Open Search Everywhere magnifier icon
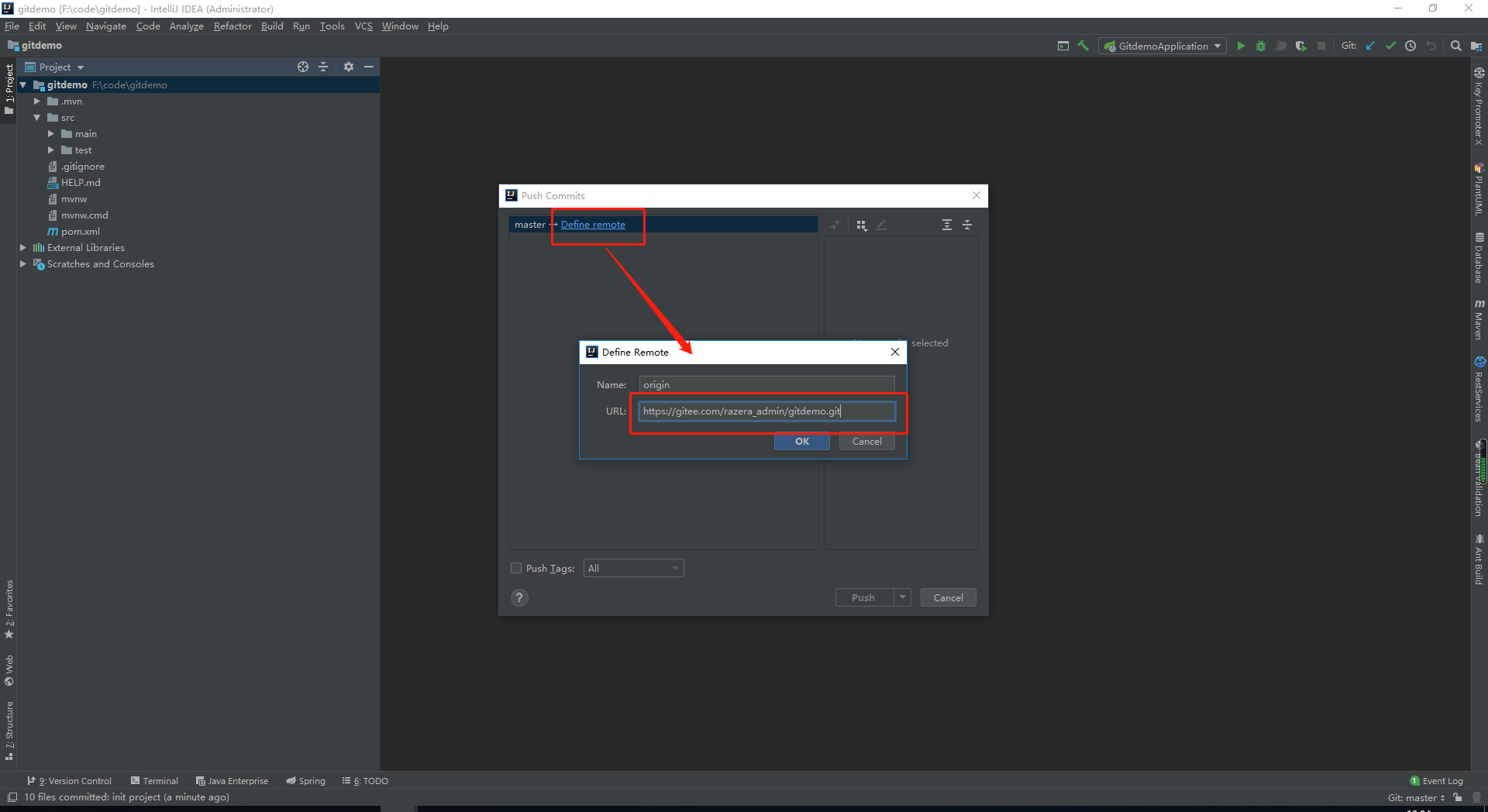Screen dimensions: 1488x812 (1456, 46)
